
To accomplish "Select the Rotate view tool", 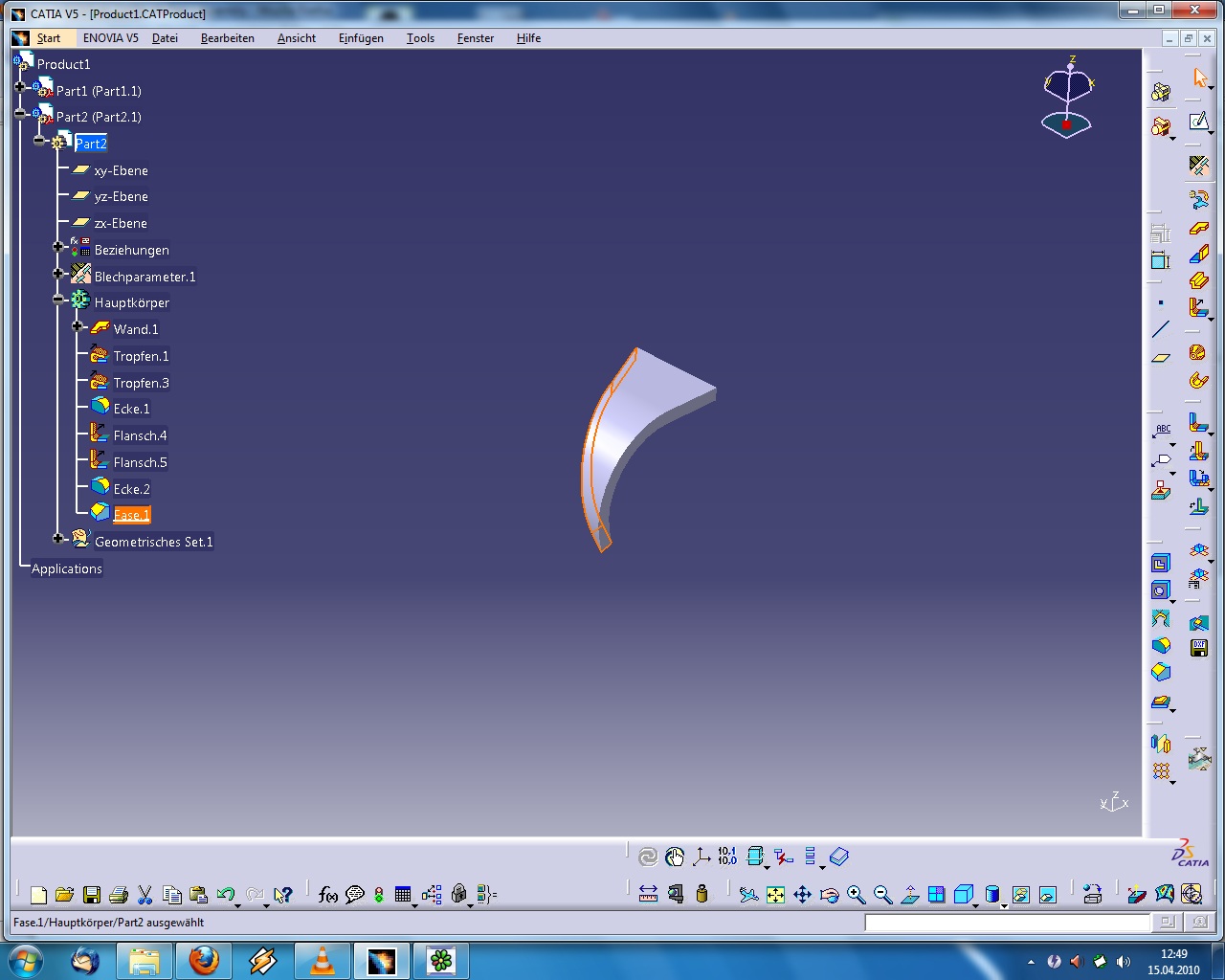I will click(x=830, y=895).
